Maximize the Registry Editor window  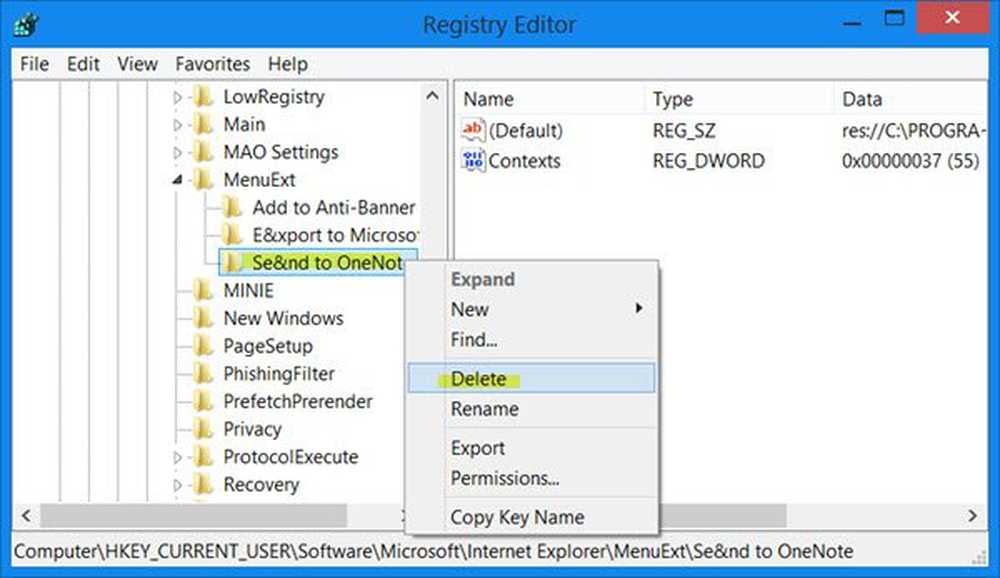(x=894, y=19)
